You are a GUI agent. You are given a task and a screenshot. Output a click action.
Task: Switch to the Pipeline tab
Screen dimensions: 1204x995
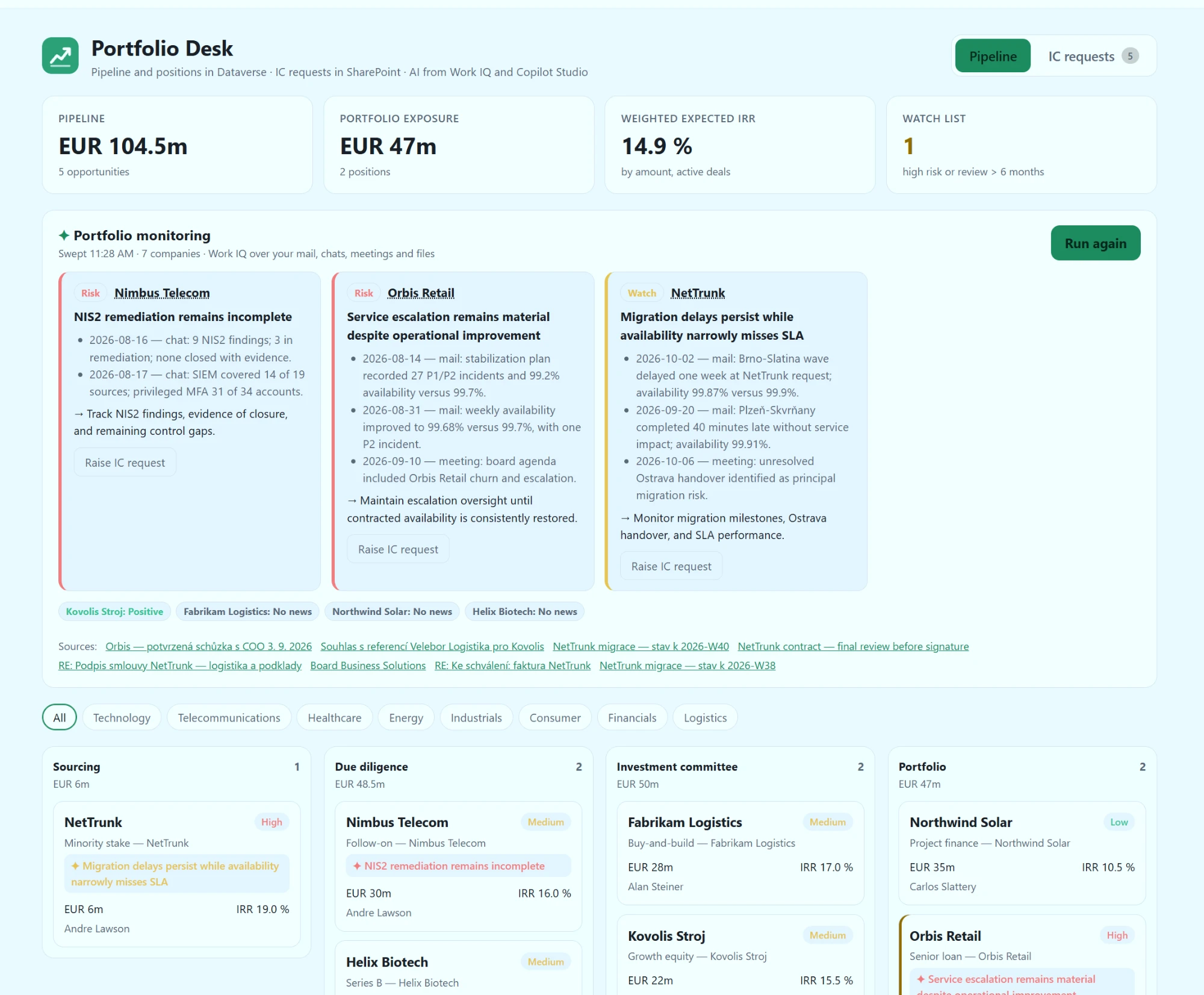click(x=993, y=56)
